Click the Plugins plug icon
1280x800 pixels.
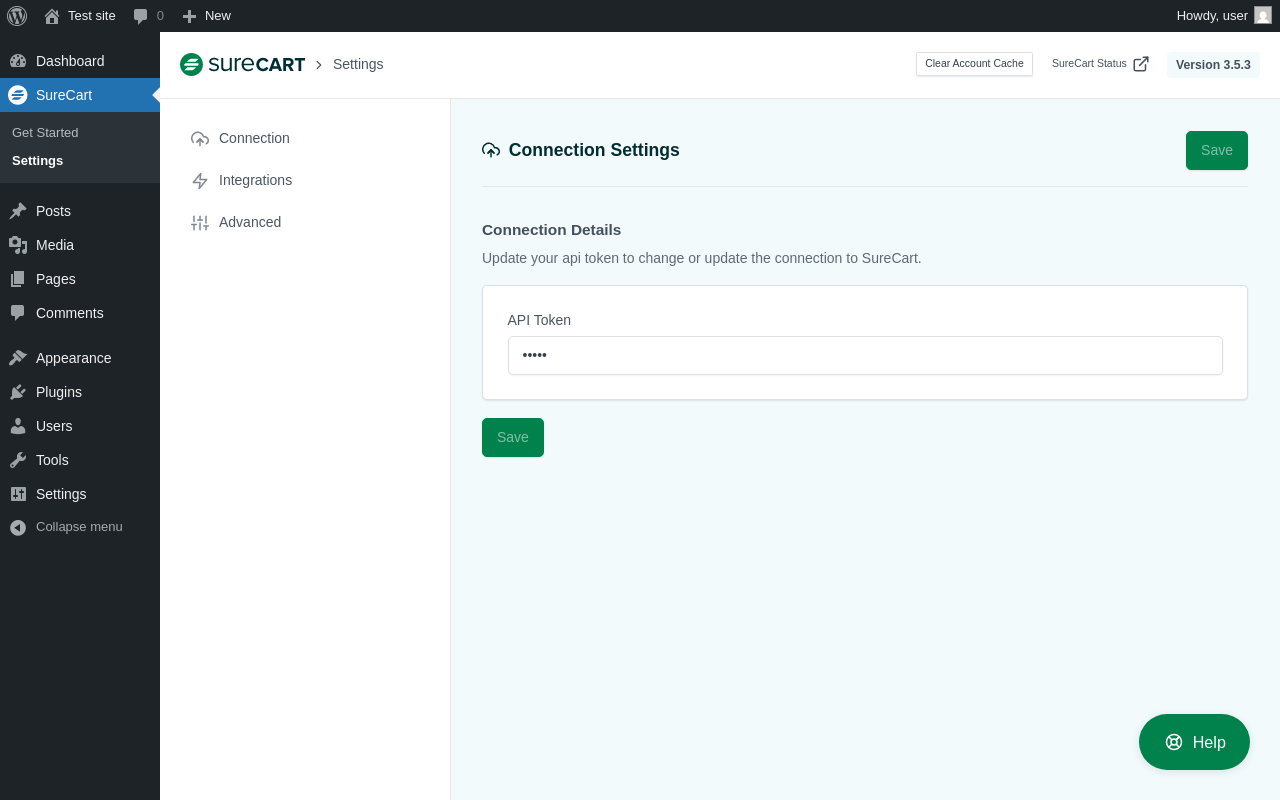(18, 392)
